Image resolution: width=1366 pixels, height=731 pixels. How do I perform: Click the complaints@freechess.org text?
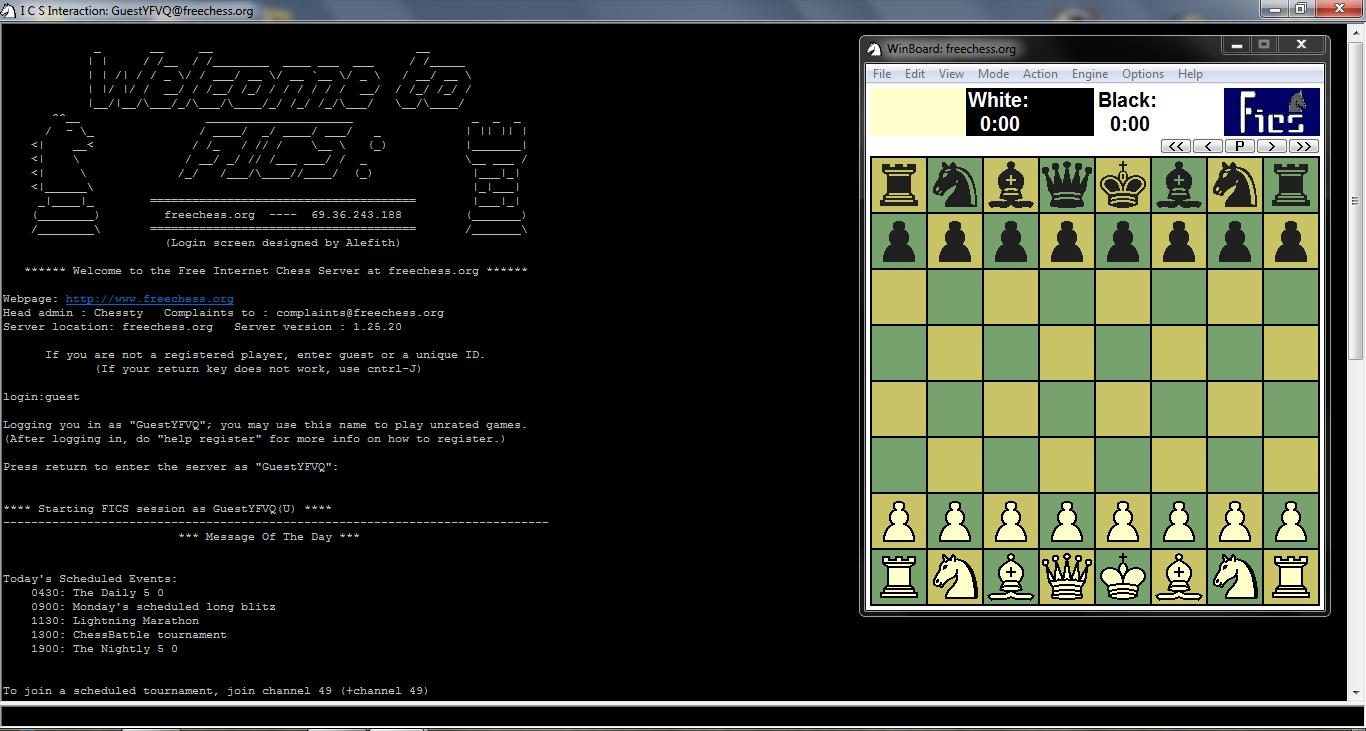click(360, 313)
